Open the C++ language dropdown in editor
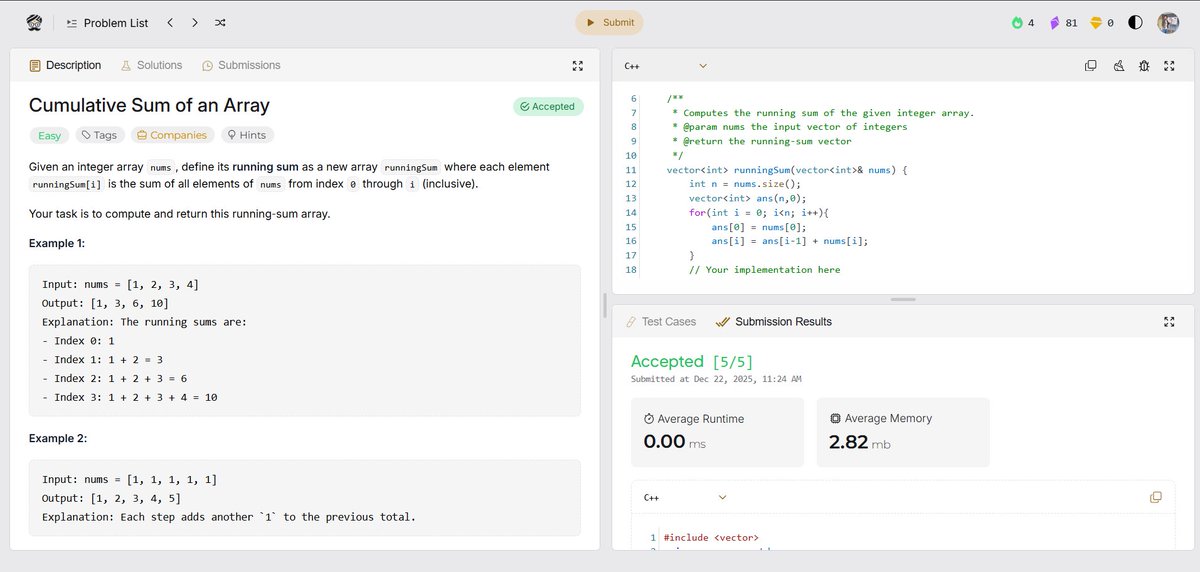The width and height of the screenshot is (1200, 572). [x=665, y=66]
